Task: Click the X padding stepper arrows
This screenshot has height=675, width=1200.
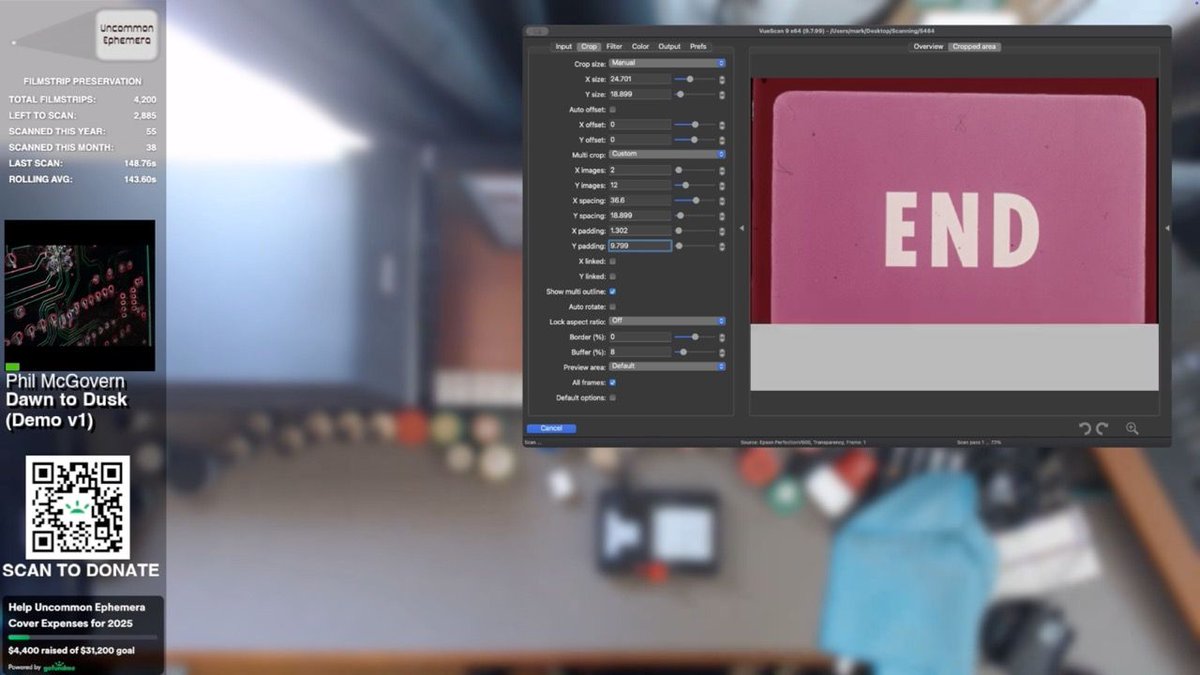Action: [722, 231]
